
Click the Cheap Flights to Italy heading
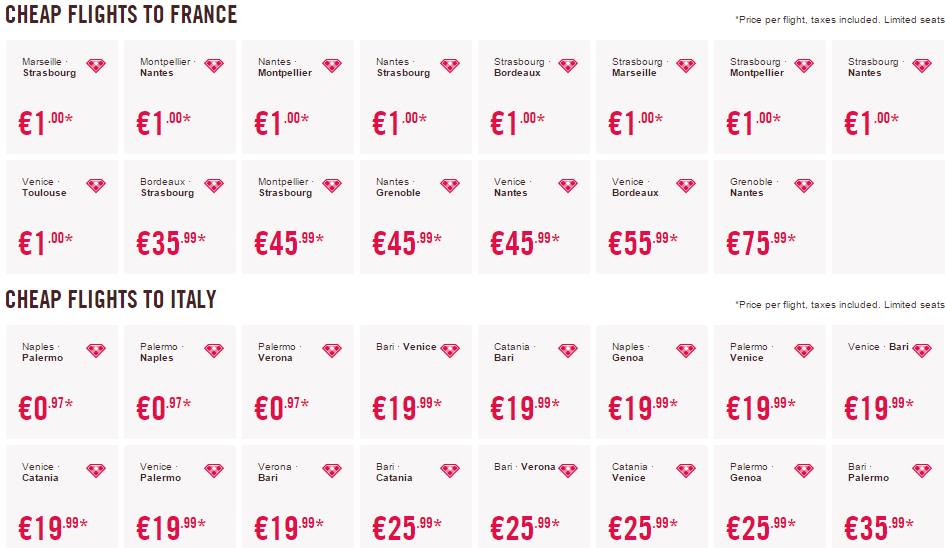coord(111,300)
